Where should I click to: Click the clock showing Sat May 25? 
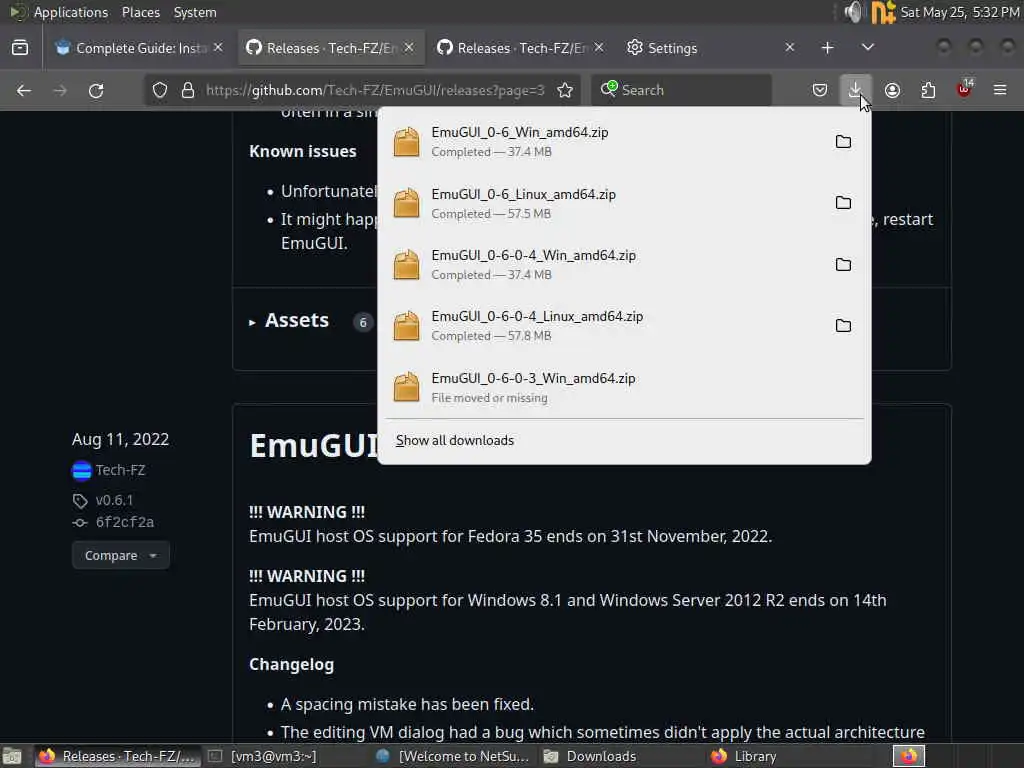point(959,12)
